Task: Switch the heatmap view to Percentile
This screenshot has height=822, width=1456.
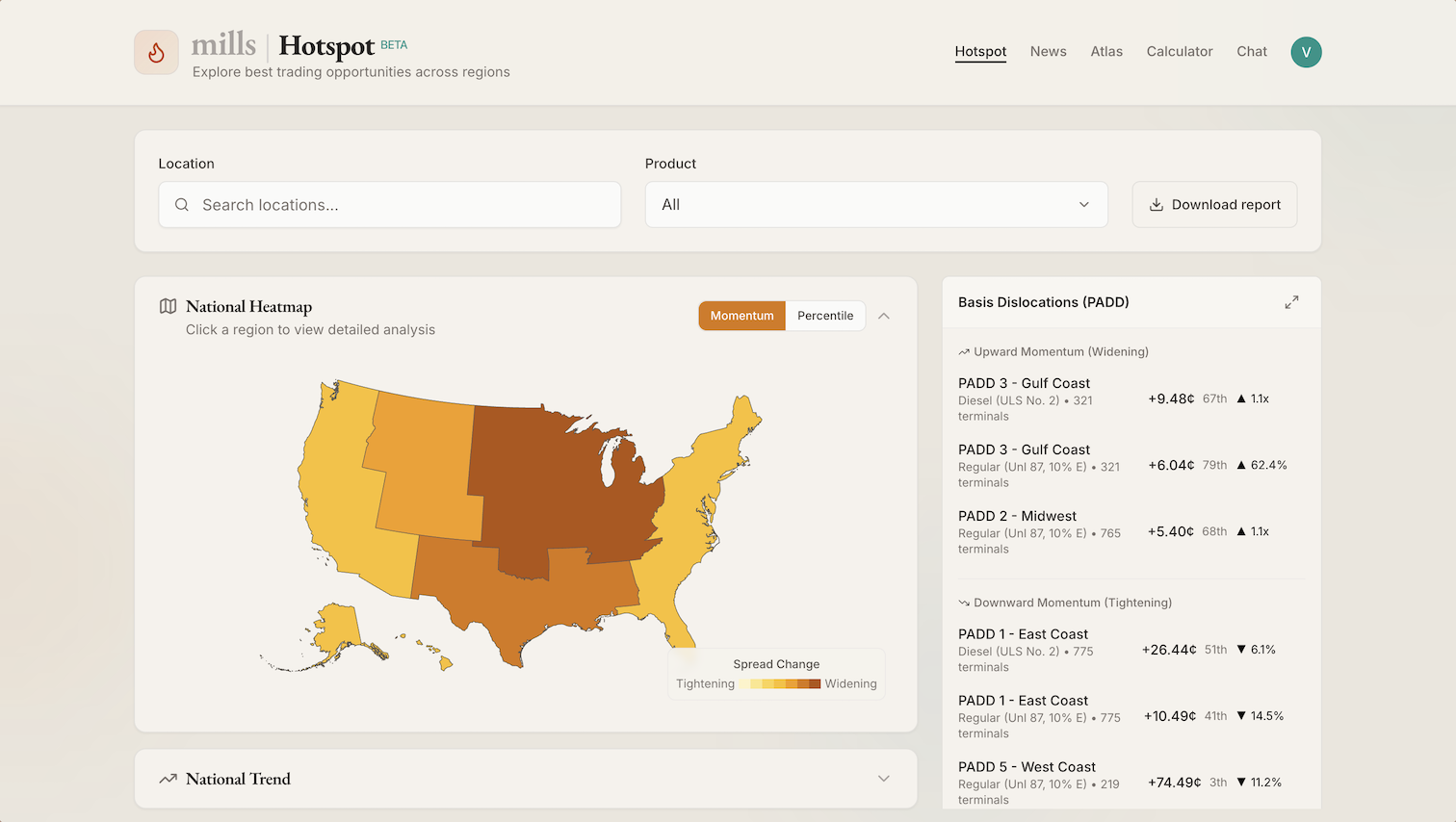Action: (824, 315)
